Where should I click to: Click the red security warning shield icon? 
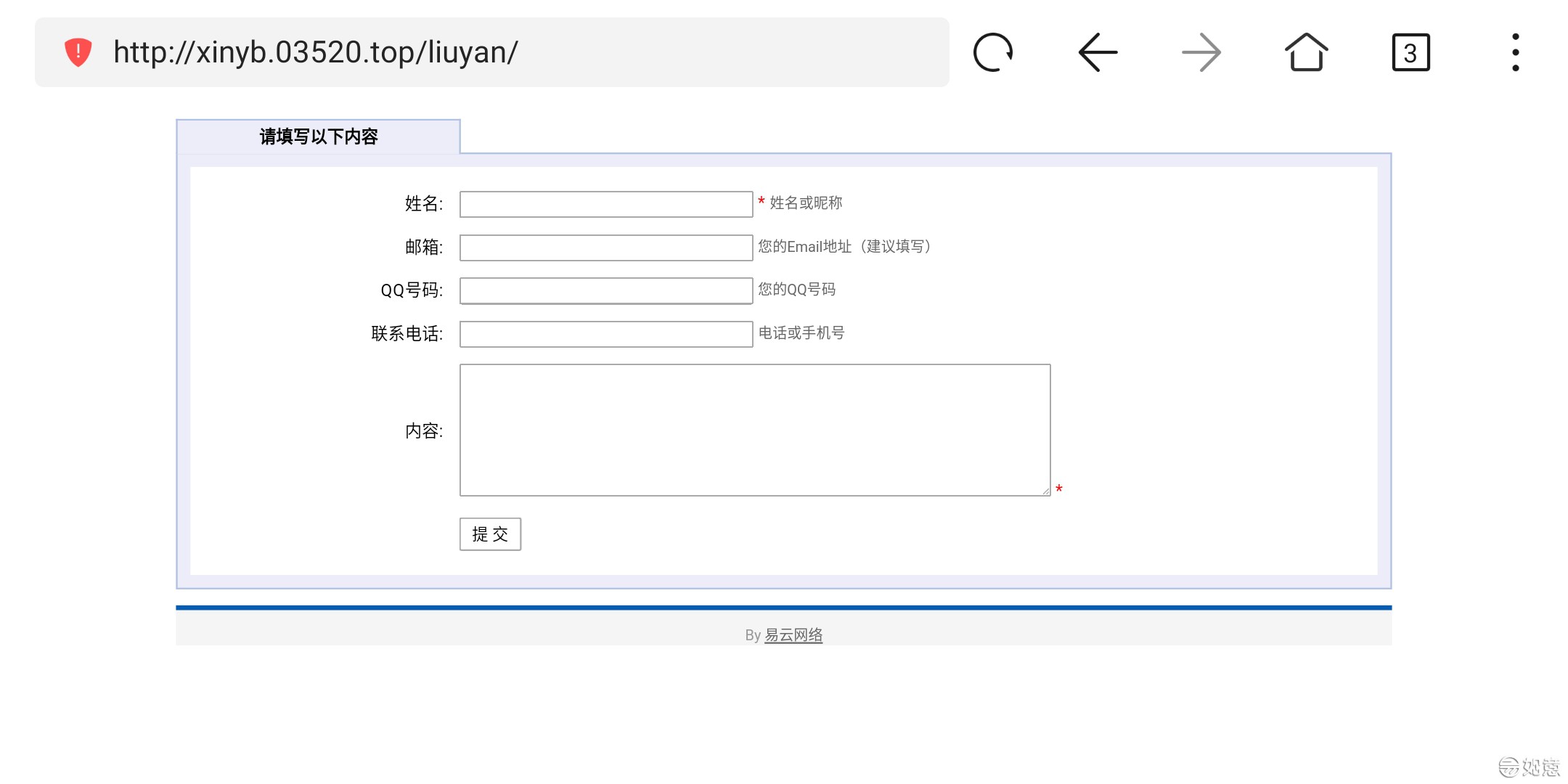click(78, 52)
